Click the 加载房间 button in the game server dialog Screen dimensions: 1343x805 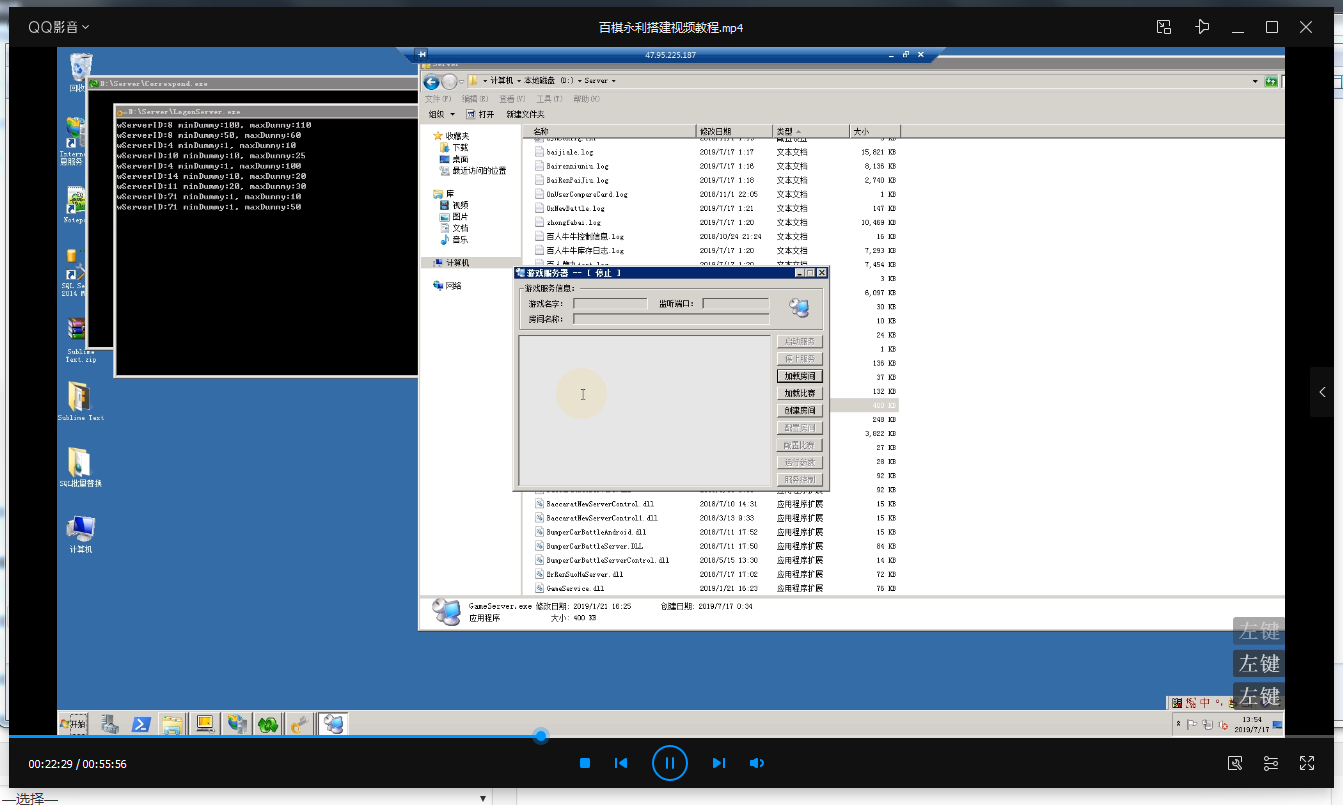(800, 376)
